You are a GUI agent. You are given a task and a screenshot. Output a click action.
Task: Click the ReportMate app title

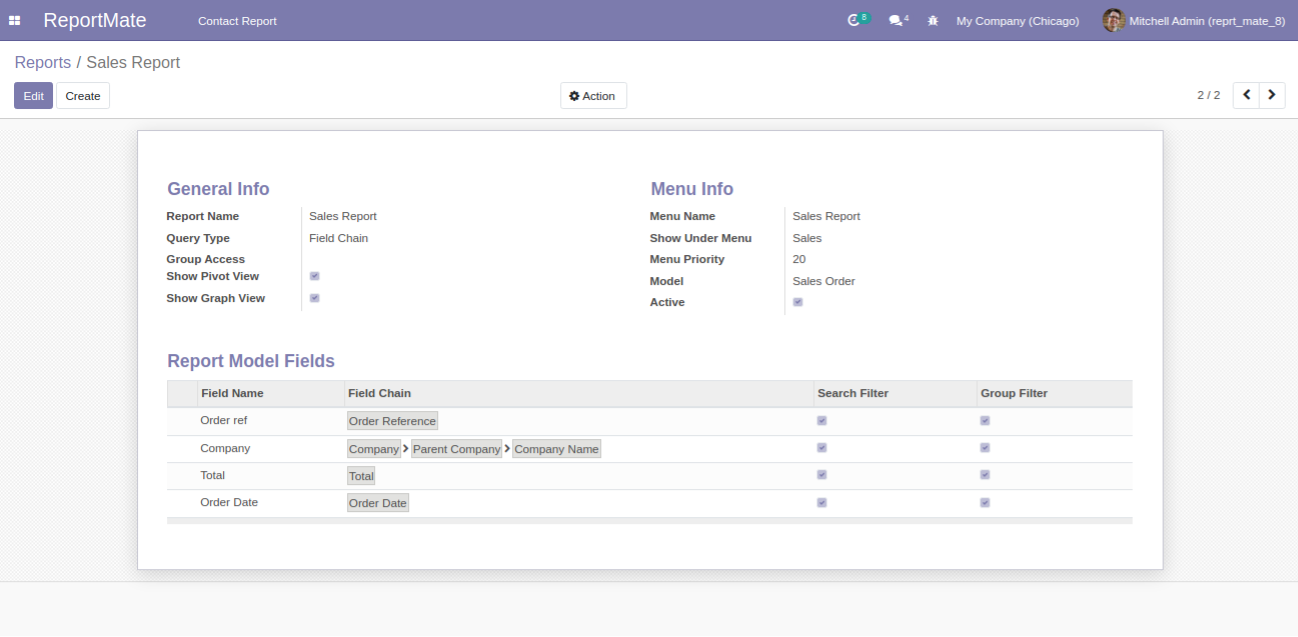click(95, 21)
